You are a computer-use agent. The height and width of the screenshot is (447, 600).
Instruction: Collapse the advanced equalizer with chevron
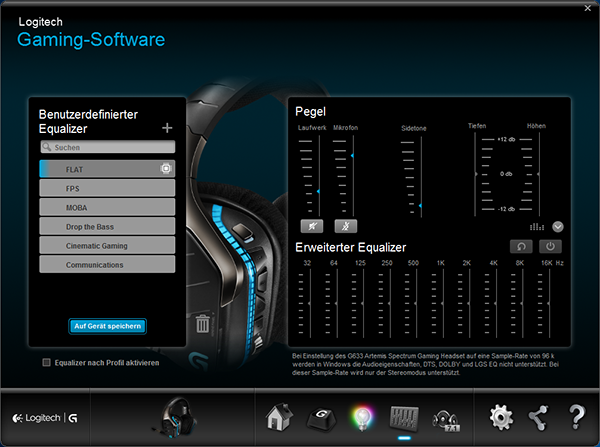point(558,227)
